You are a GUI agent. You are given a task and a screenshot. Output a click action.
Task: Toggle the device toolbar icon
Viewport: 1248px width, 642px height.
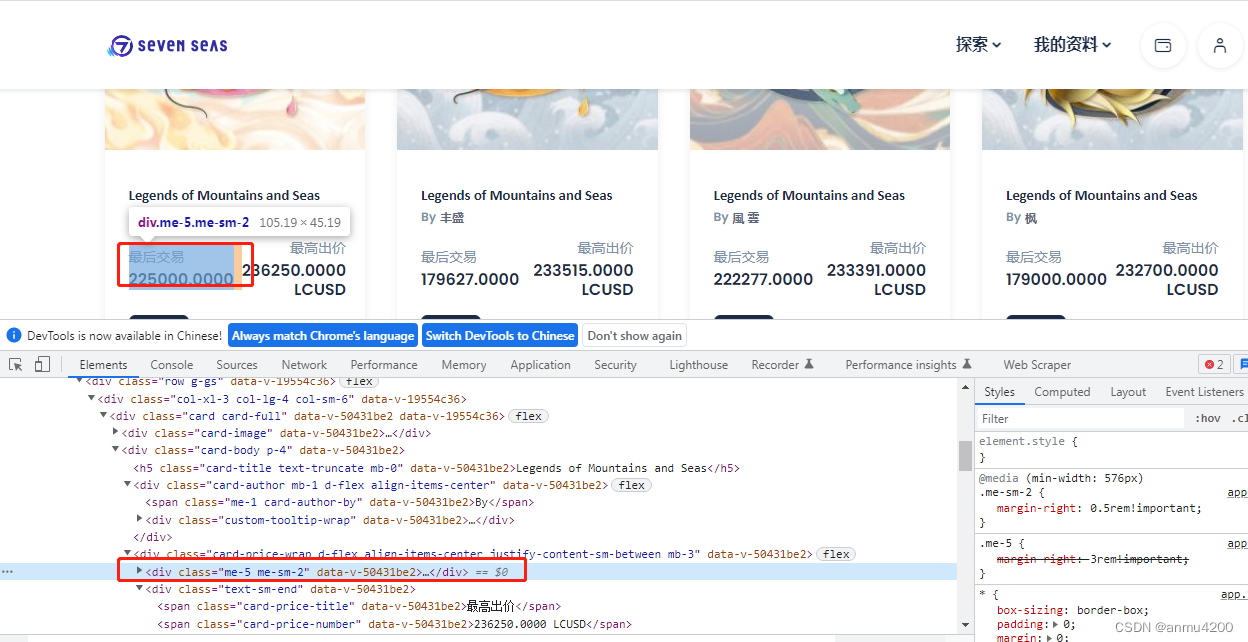pos(42,365)
